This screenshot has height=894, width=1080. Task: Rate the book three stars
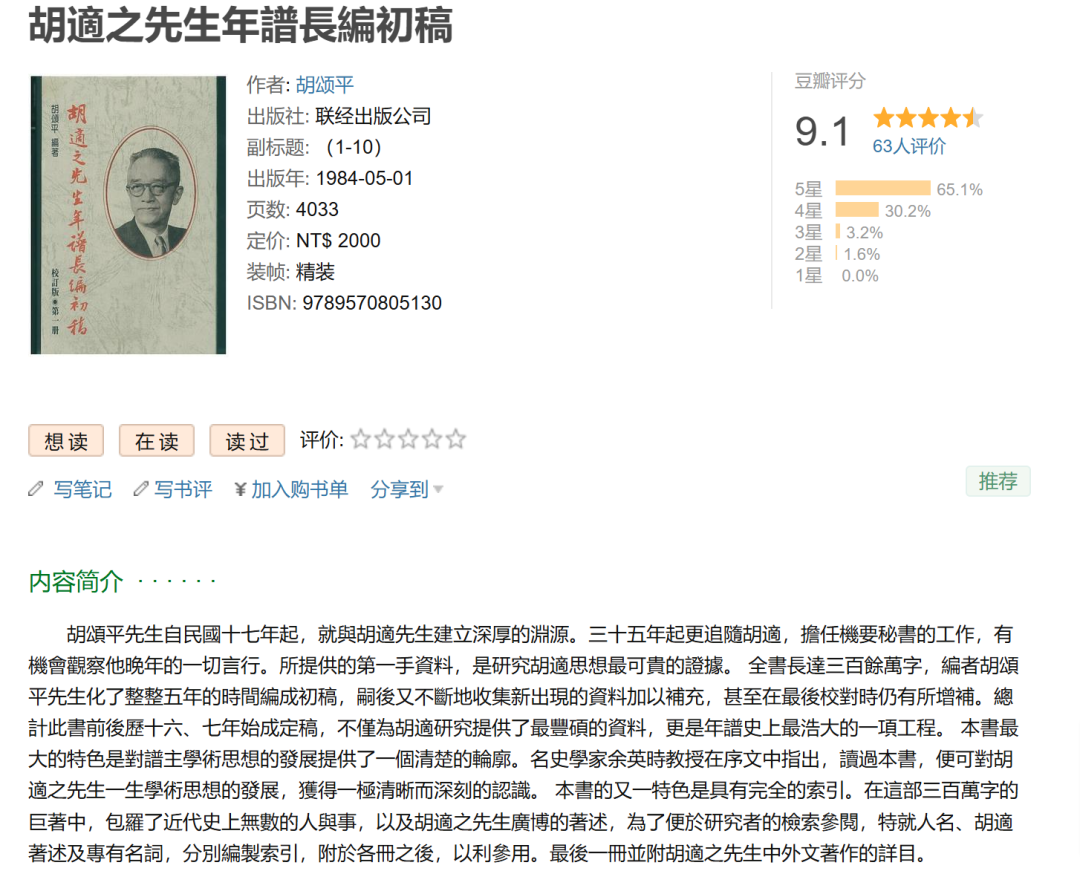click(x=408, y=439)
